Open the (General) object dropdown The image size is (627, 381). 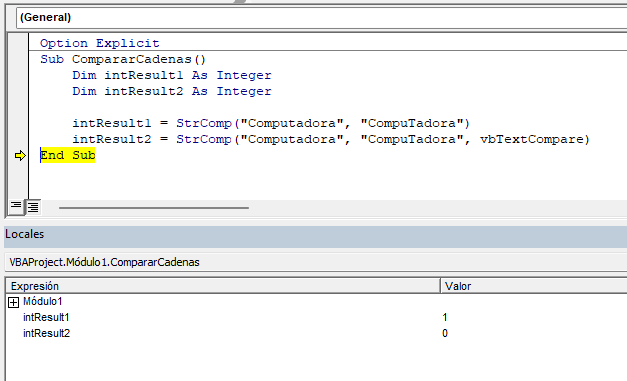click(321, 18)
